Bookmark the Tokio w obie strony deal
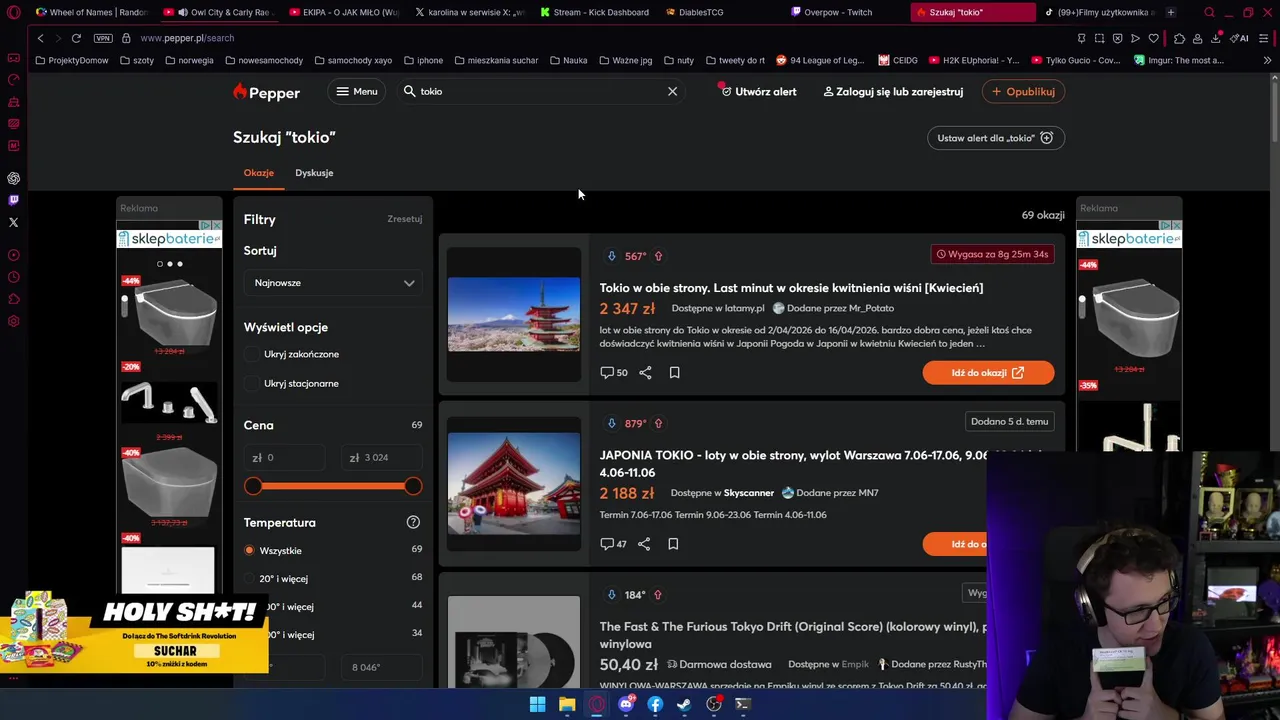The height and width of the screenshot is (720, 1280). click(674, 372)
